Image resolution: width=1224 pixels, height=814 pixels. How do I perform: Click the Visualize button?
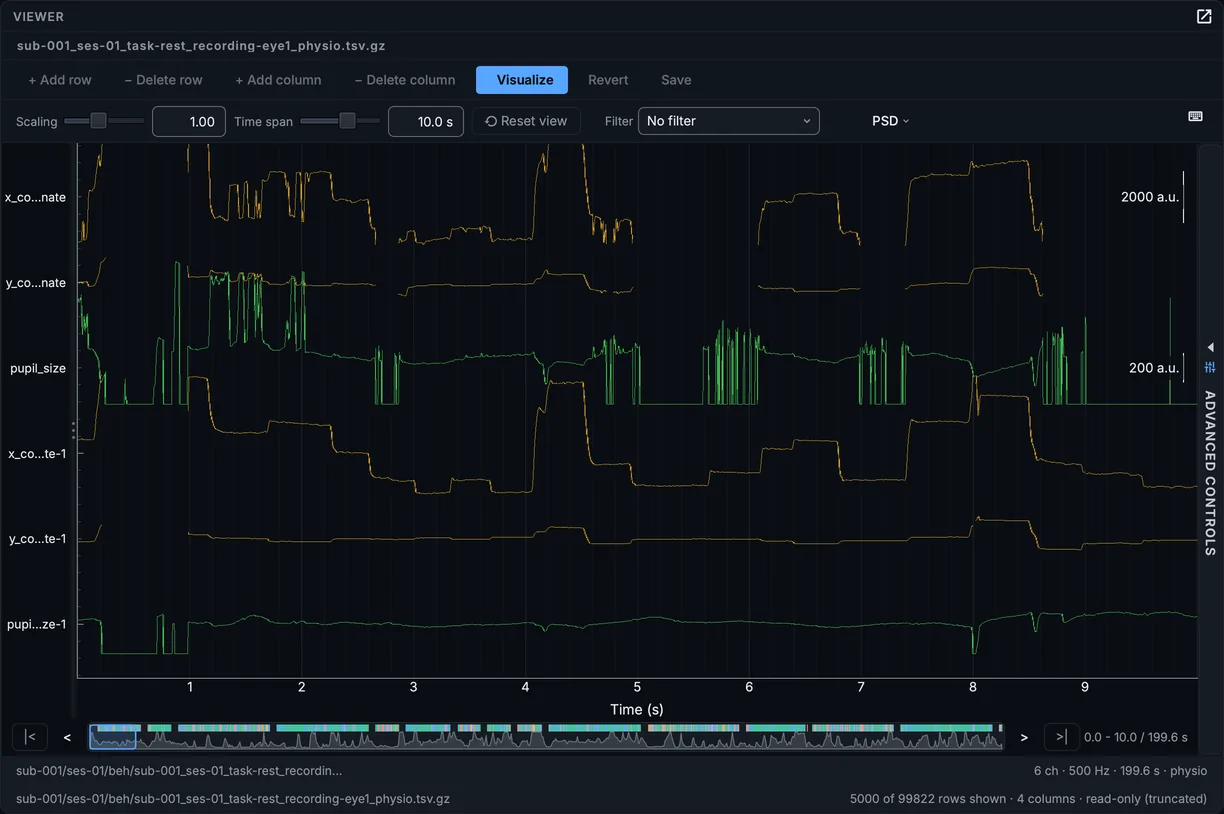coord(522,80)
